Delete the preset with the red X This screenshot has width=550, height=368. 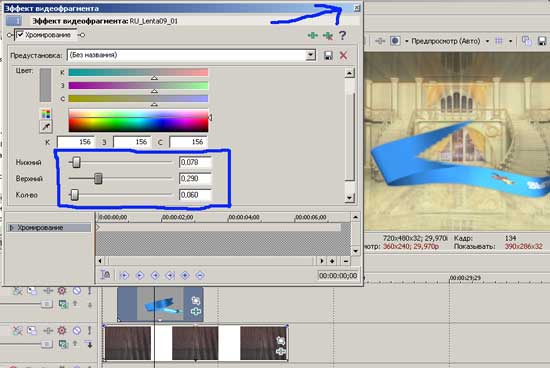(x=343, y=55)
